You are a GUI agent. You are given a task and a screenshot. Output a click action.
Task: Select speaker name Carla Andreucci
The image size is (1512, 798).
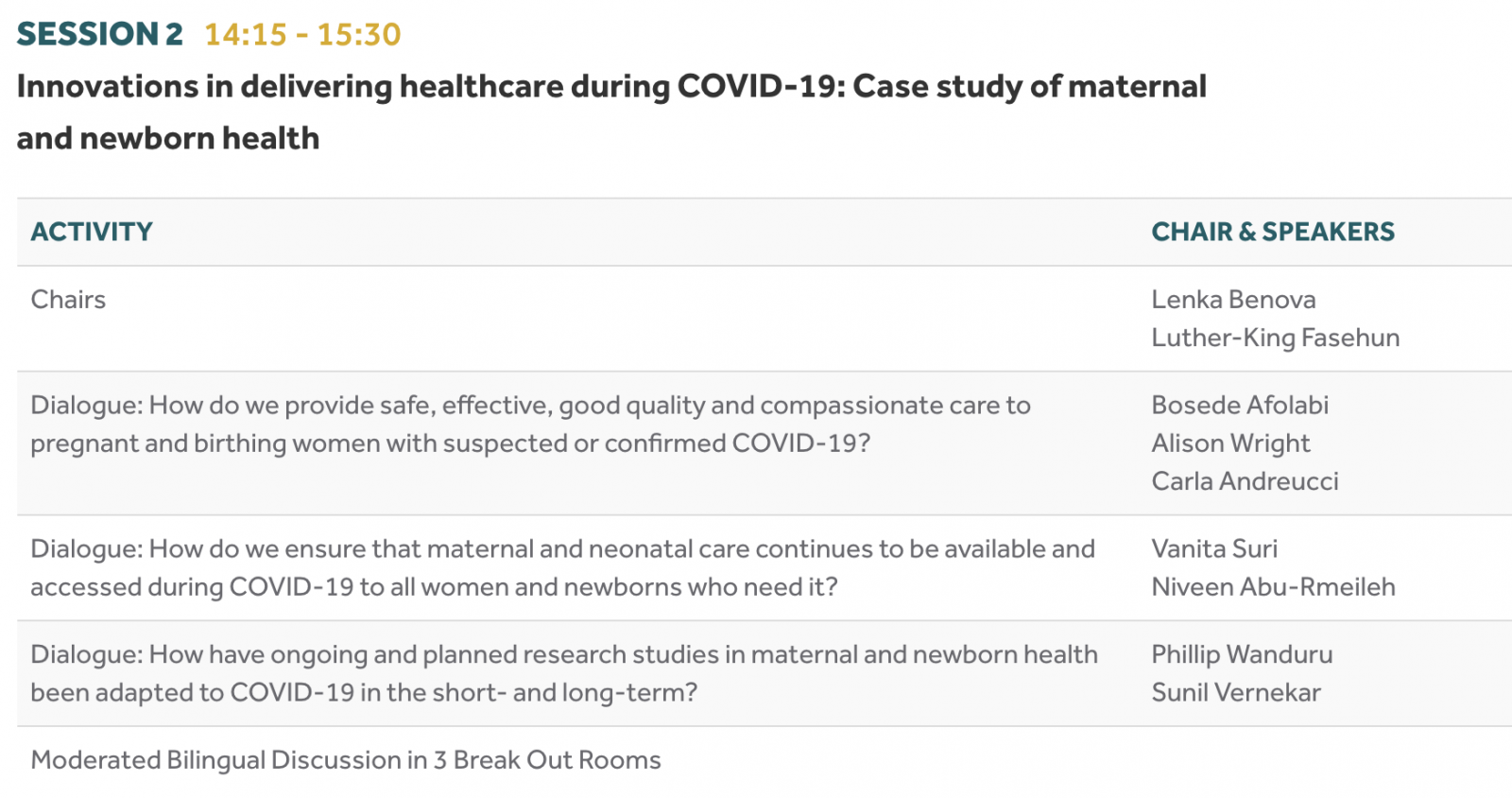click(1245, 481)
